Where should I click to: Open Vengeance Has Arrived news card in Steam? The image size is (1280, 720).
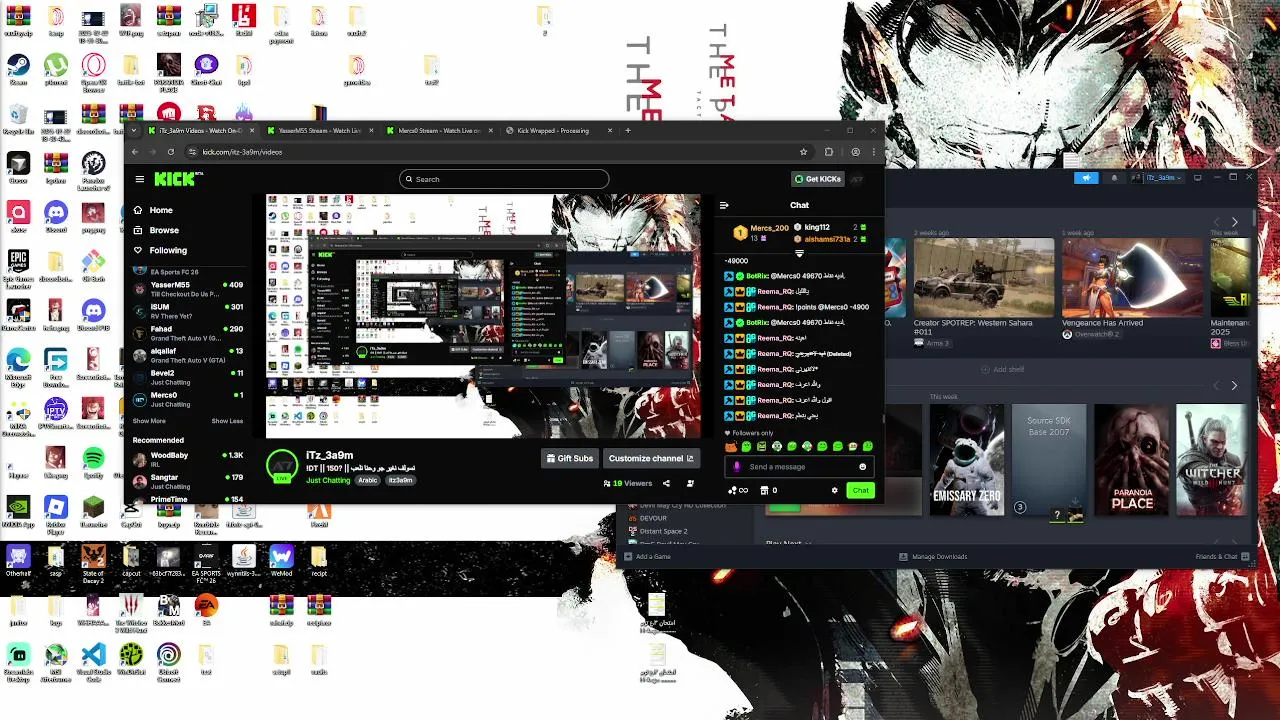click(x=1132, y=289)
